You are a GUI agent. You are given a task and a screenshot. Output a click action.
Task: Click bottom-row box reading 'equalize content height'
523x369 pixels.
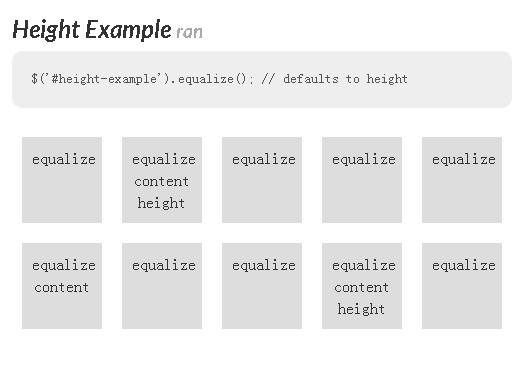362,286
